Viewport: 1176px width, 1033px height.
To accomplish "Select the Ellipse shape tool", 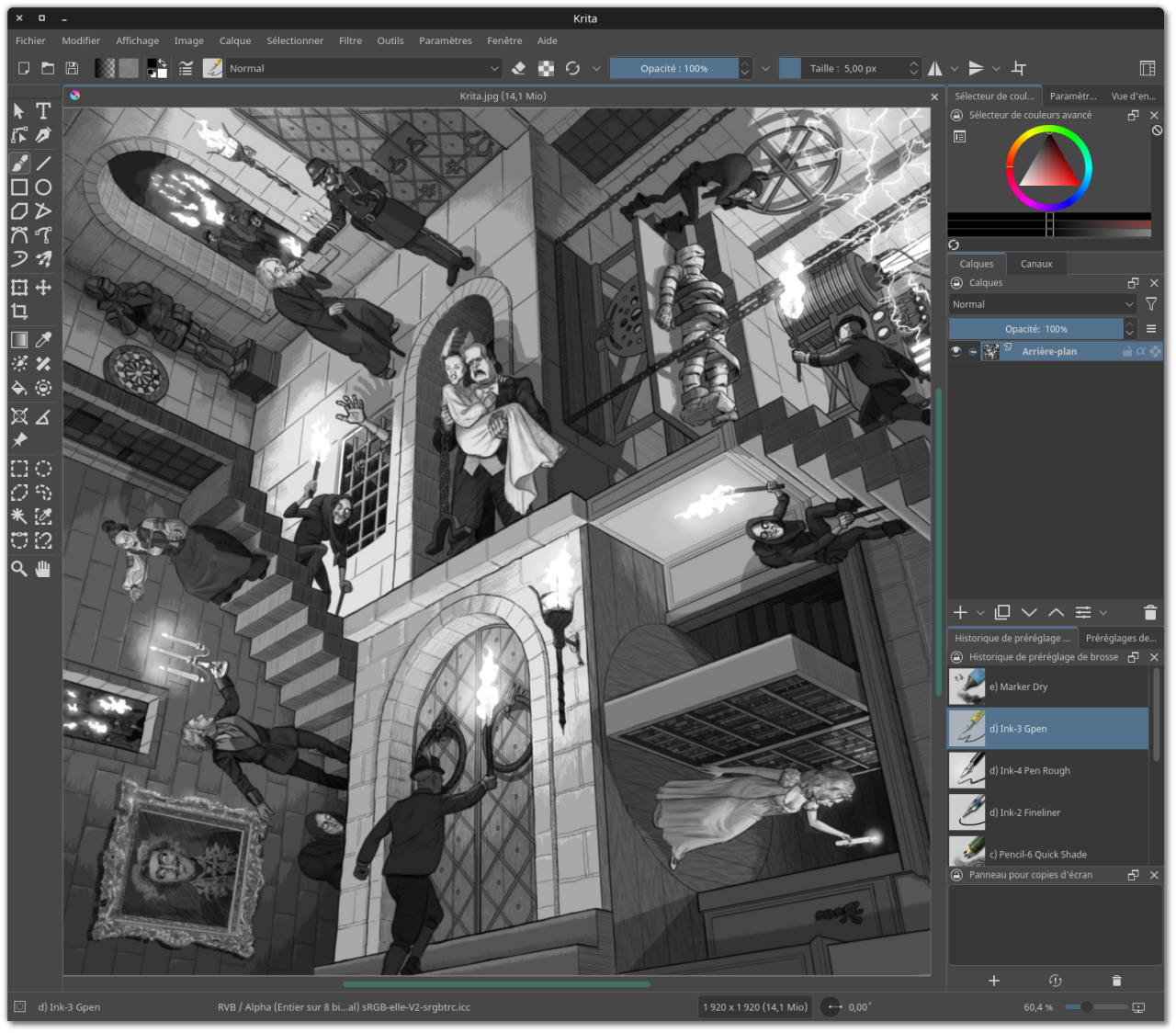I will click(x=43, y=187).
